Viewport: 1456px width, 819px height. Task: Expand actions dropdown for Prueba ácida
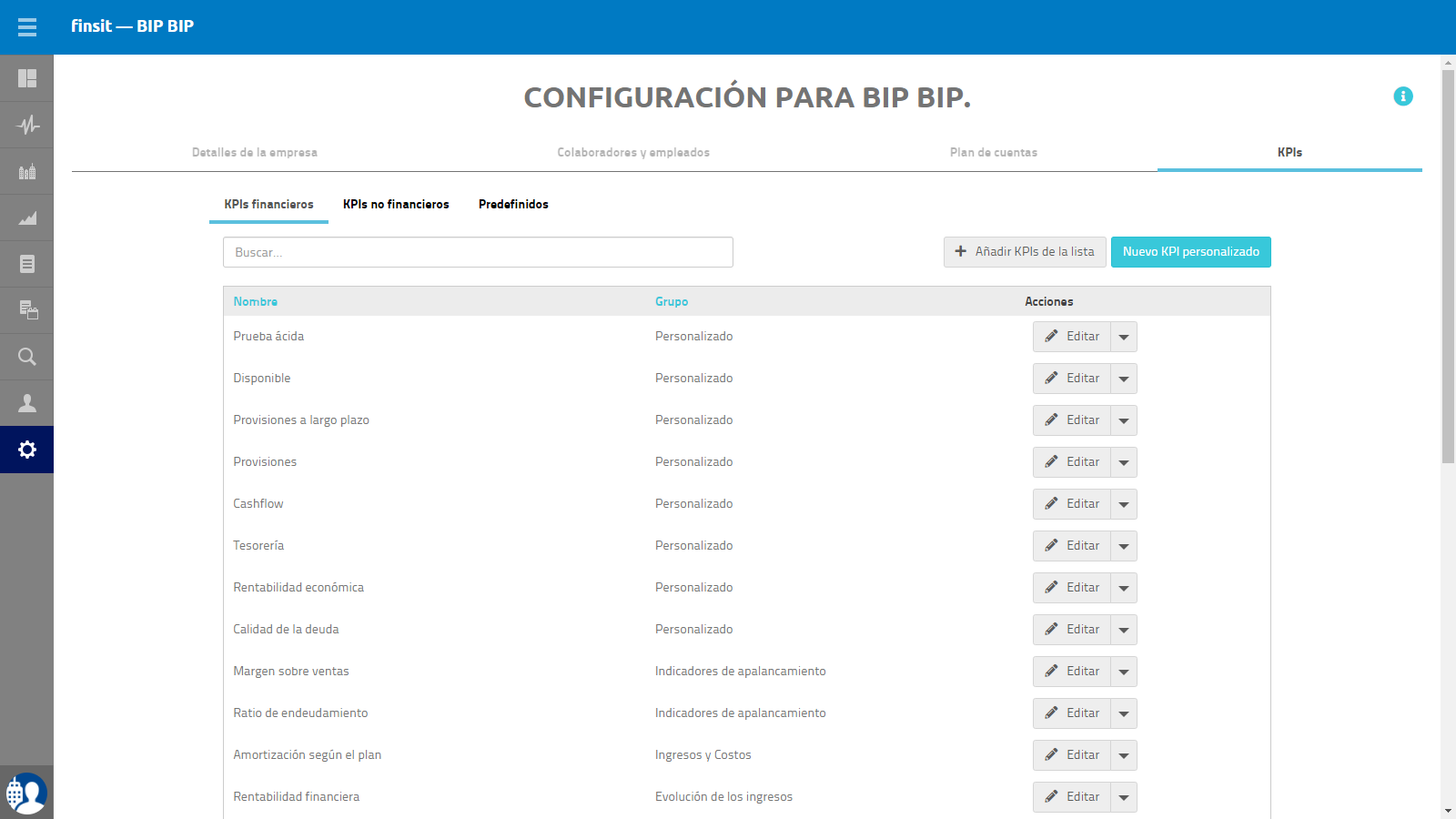1124,337
